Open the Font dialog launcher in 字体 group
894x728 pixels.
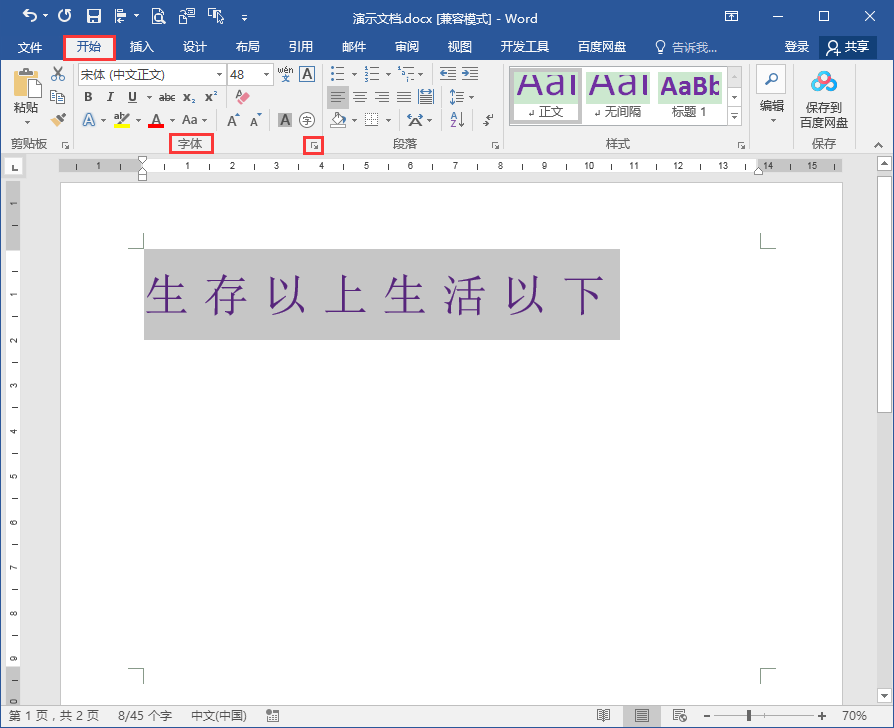click(314, 145)
